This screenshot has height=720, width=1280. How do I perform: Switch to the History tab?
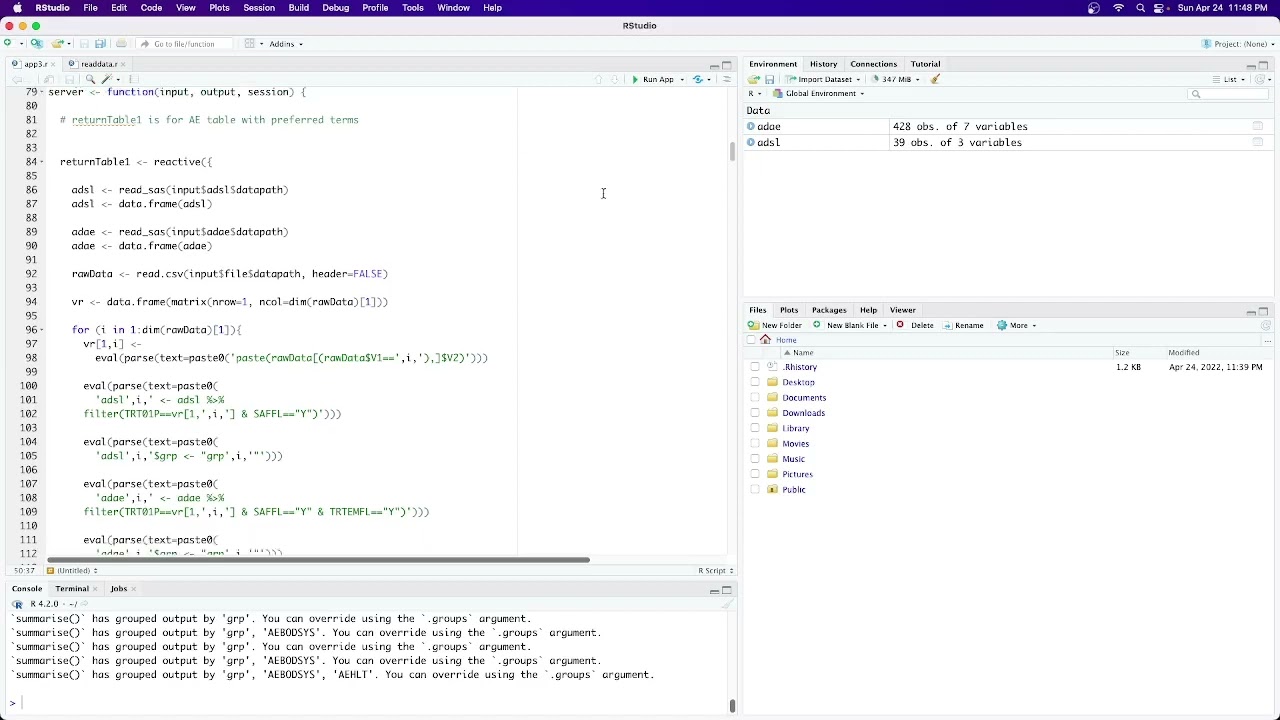coord(823,64)
